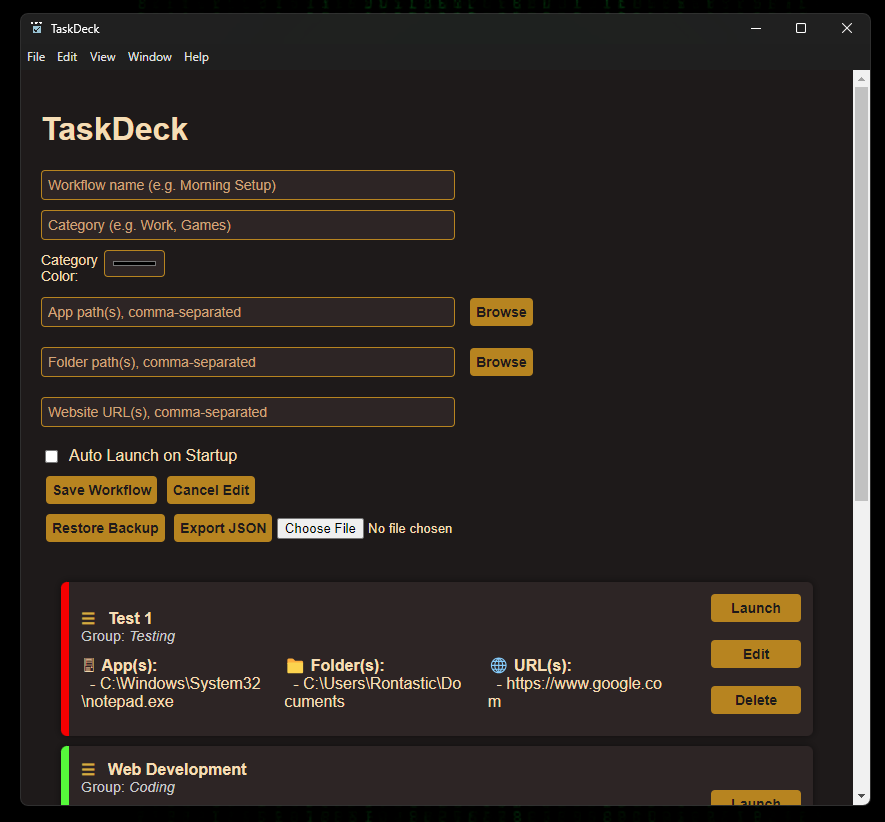Screen dimensions: 885x822
Task: Click the Workflow name input field
Action: (x=247, y=185)
